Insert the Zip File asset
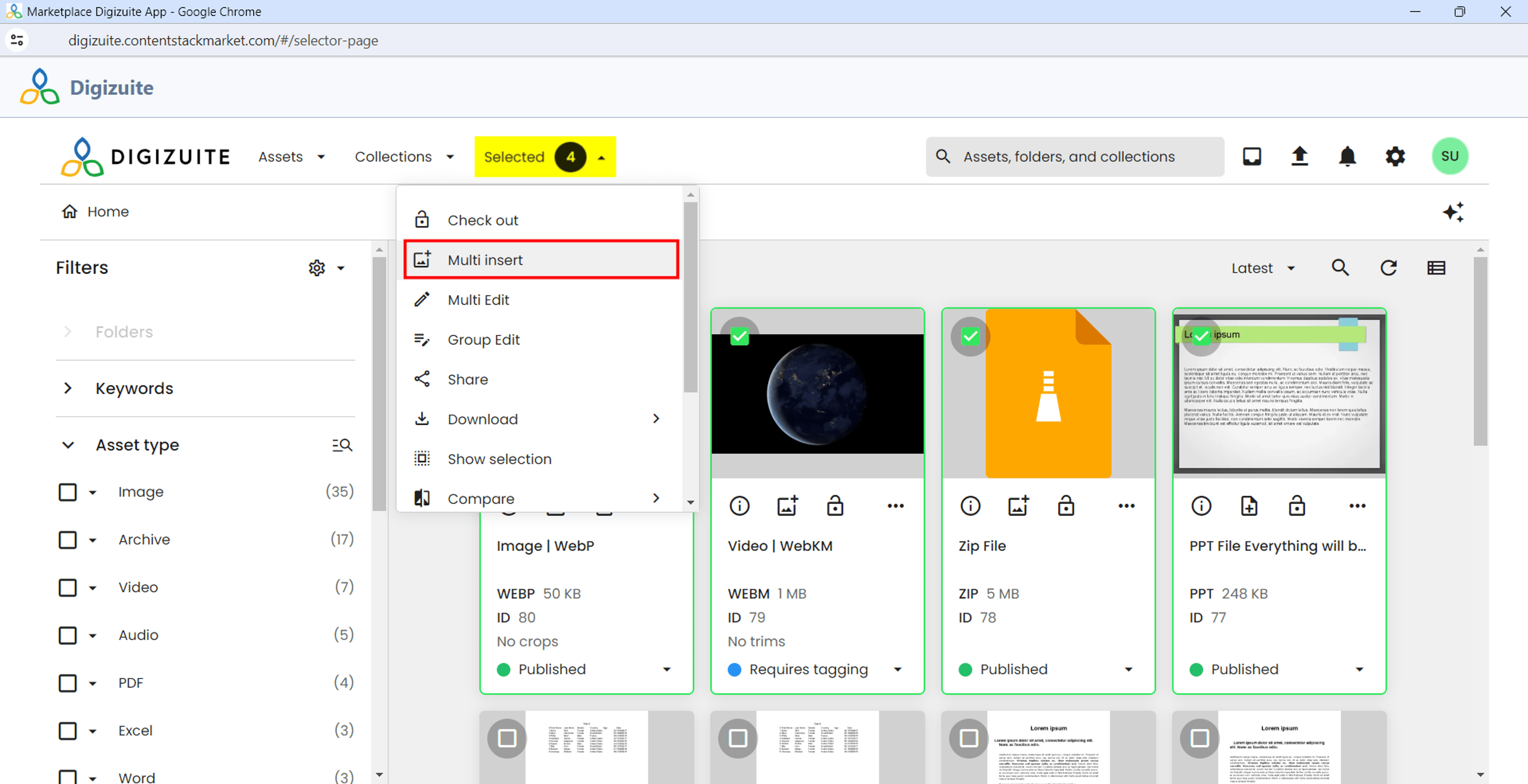Viewport: 1528px width, 784px height. (1019, 506)
